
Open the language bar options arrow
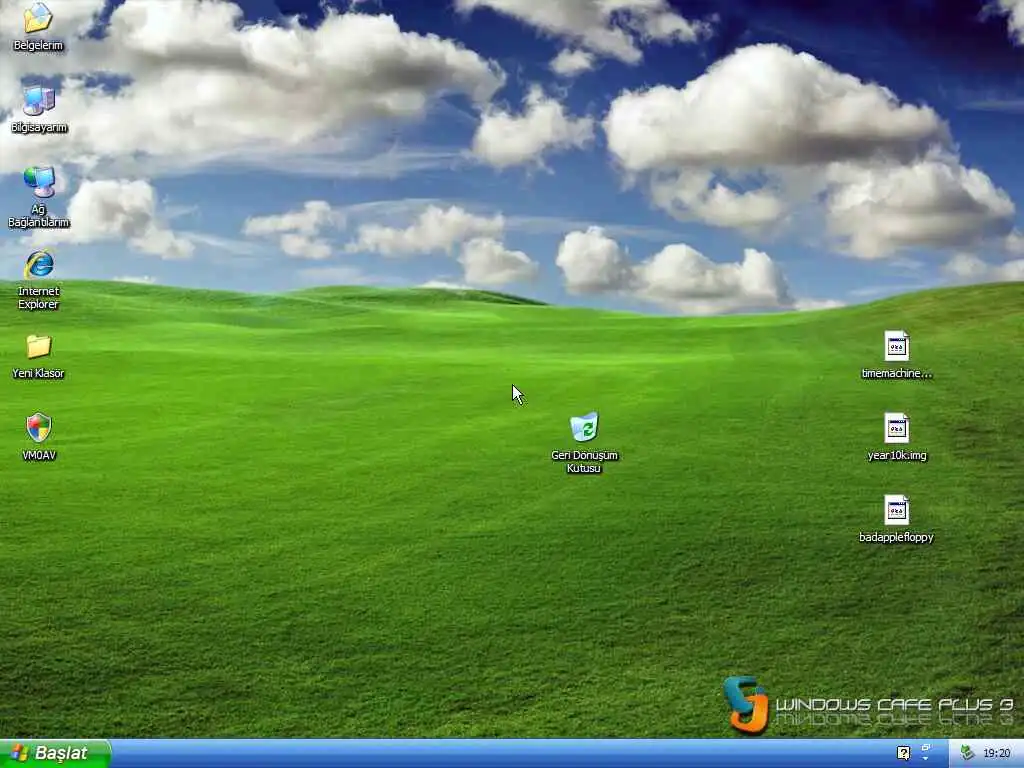point(926,758)
